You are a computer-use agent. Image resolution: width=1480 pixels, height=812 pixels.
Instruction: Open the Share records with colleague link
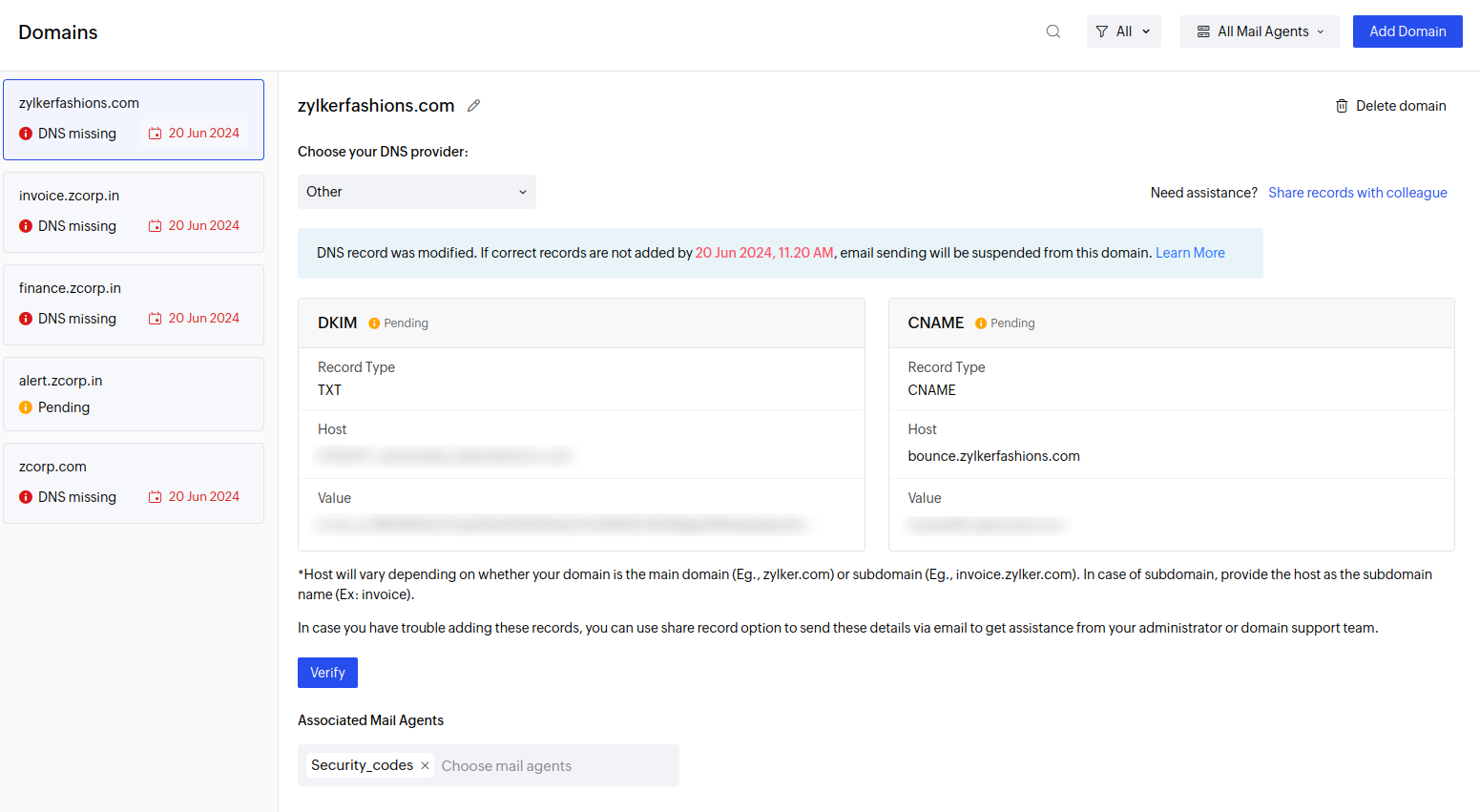coord(1357,193)
